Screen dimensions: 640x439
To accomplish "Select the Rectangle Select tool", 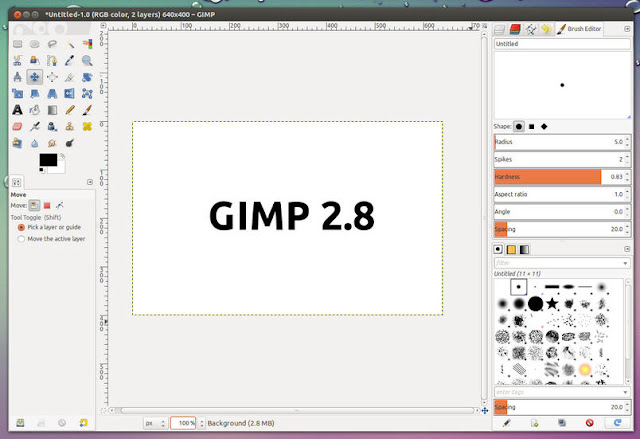I will 18,44.
